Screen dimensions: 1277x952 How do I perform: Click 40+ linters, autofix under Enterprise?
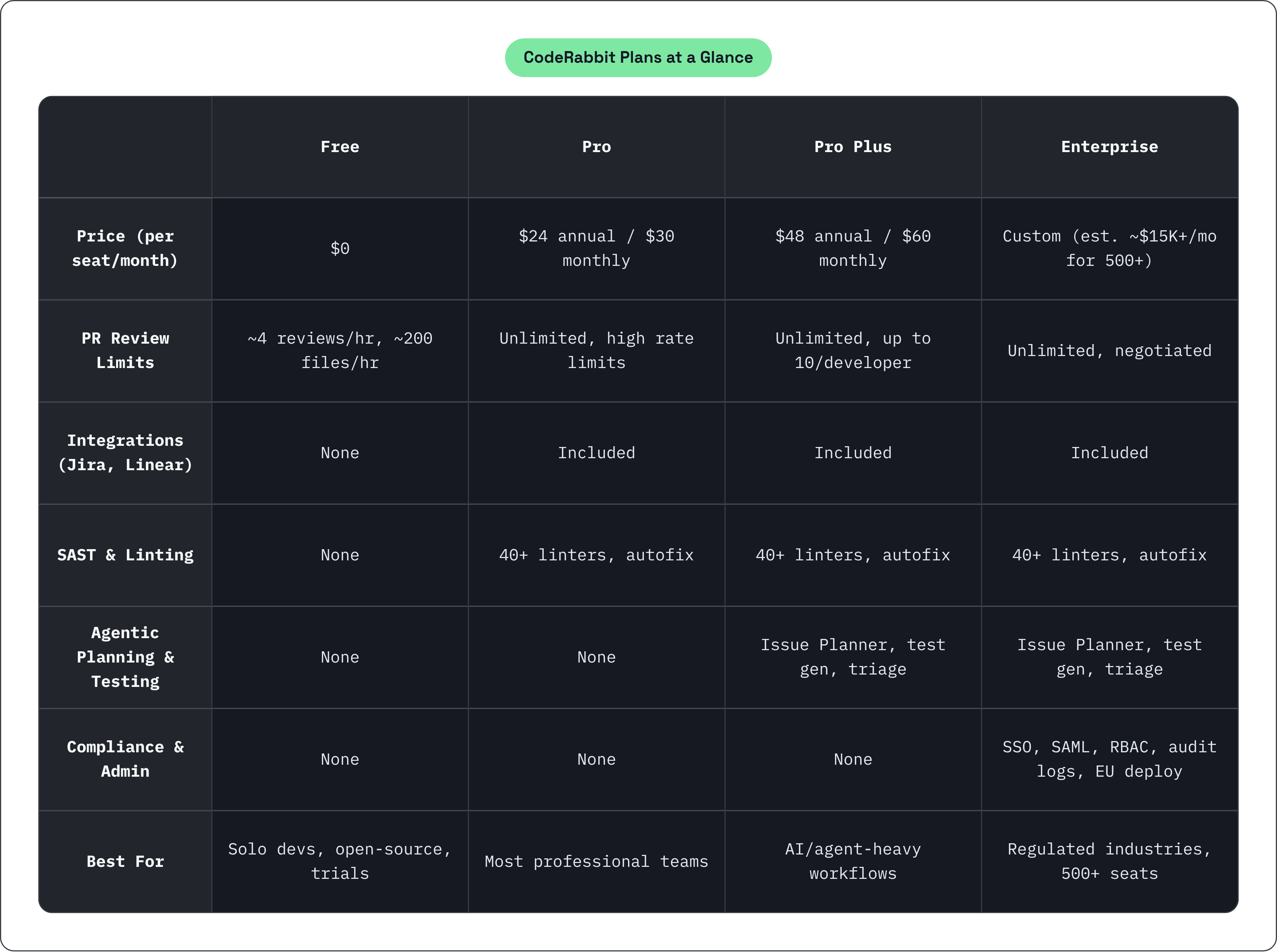(1109, 555)
